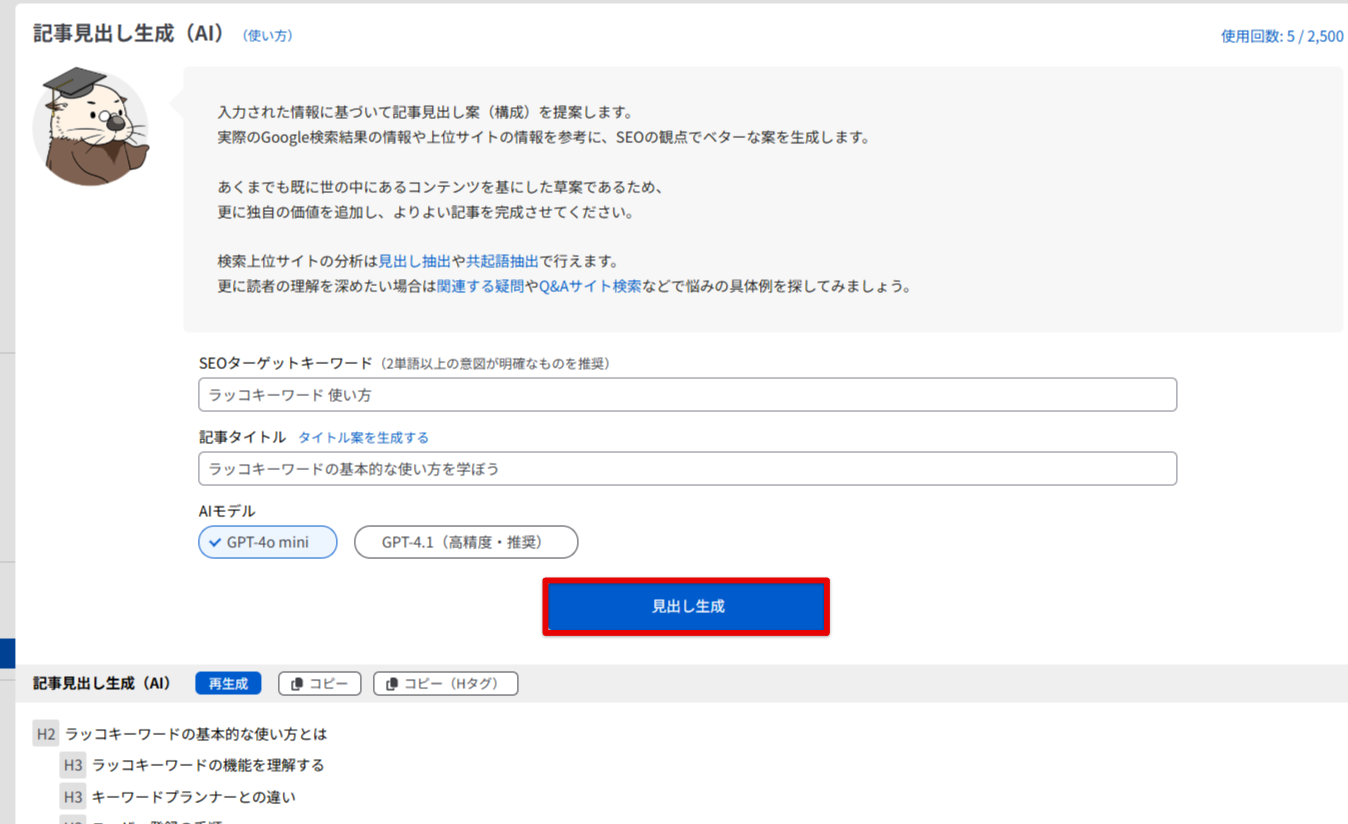The image size is (1348, 824).
Task: Click the 再生成 button
Action: click(x=228, y=684)
